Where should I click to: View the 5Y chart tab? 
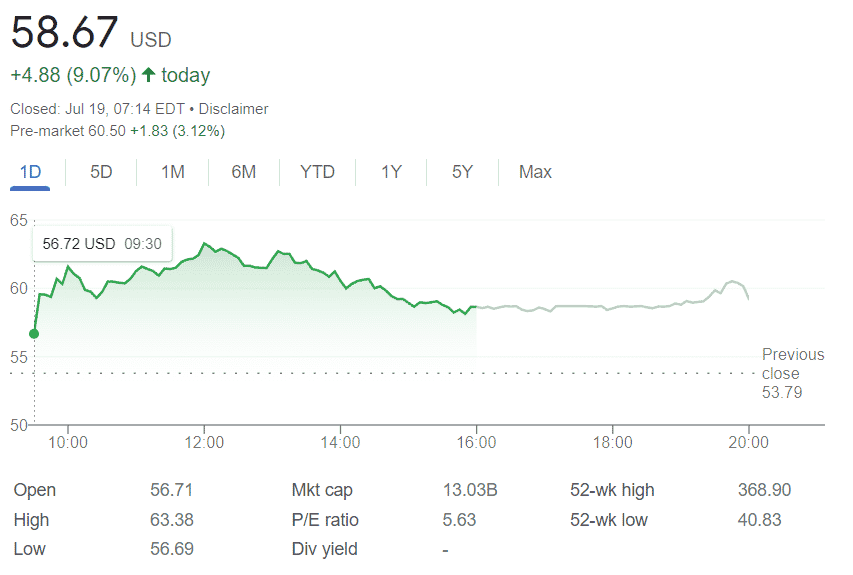(462, 172)
